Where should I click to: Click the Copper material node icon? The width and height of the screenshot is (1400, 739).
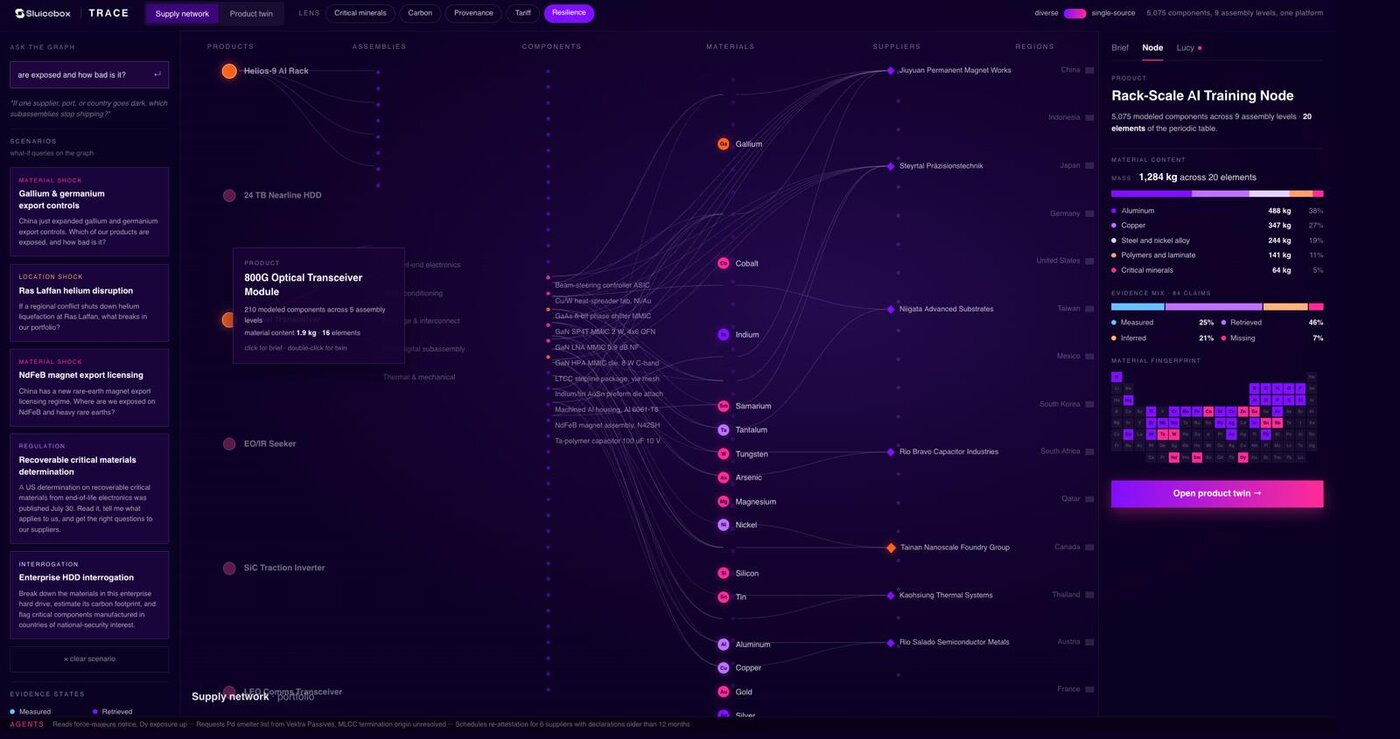click(723, 668)
